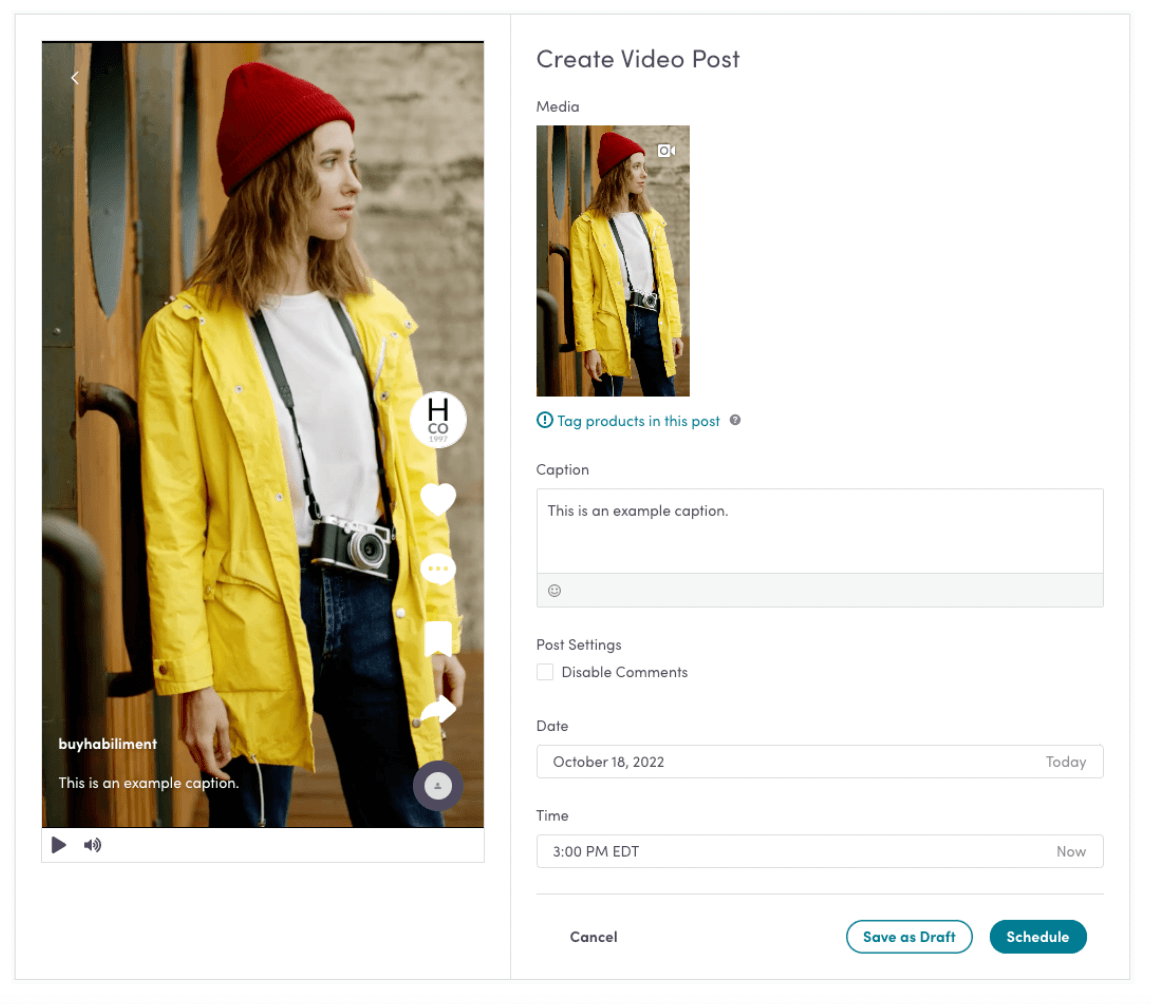Click the alert icon beside Tag products
The width and height of the screenshot is (1152, 1004).
(x=544, y=420)
